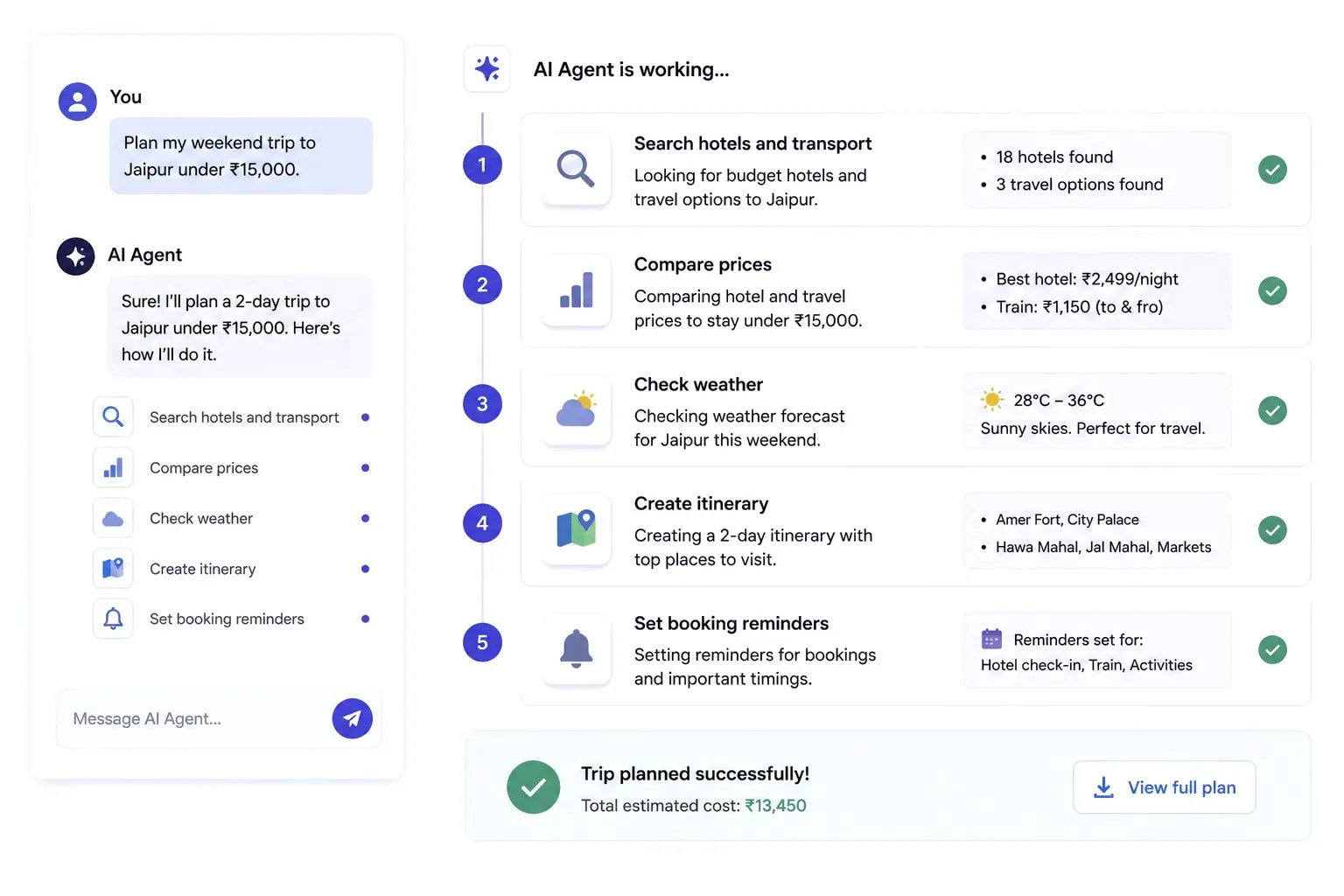Click the sparkle icon beside AI Agent is working
Image resolution: width=1344 pixels, height=896 pixels.
coord(487,68)
